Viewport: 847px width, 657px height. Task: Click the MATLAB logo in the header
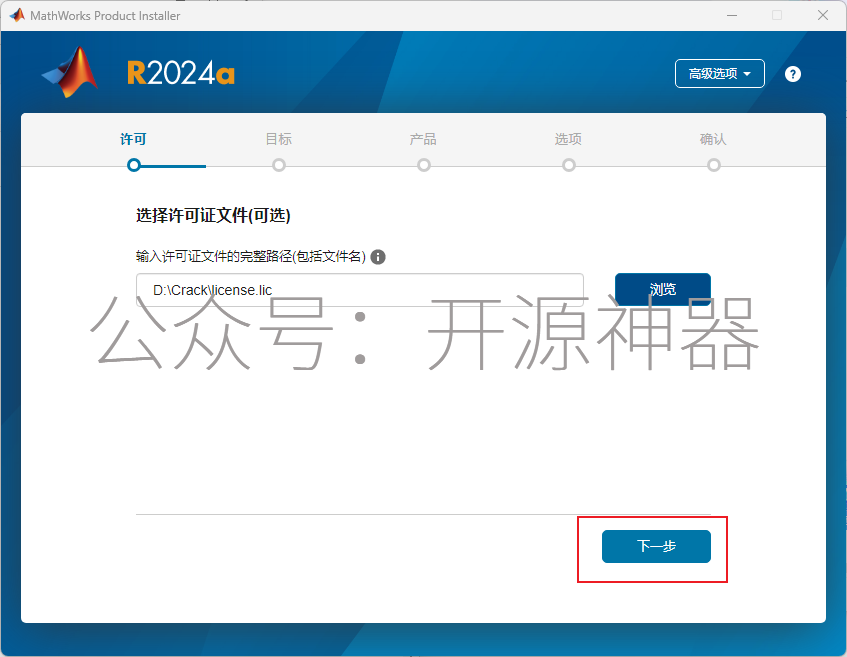(x=71, y=72)
